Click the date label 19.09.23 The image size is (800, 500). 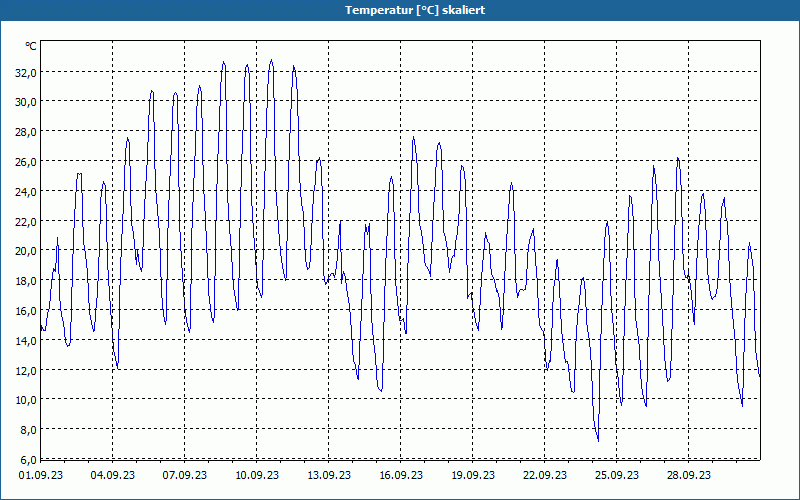point(473,476)
